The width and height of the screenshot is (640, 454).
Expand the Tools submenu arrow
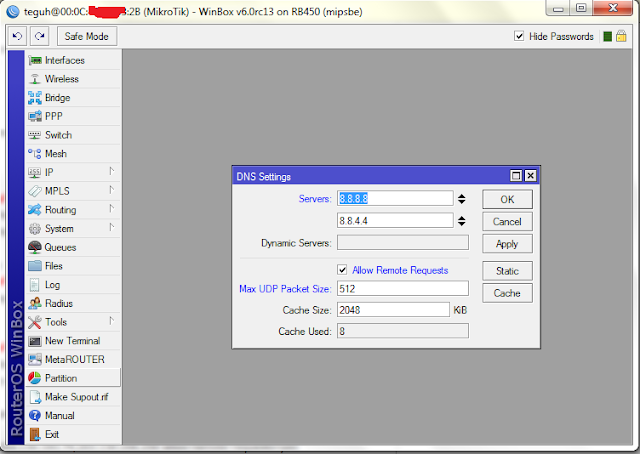pyautogui.click(x=112, y=321)
